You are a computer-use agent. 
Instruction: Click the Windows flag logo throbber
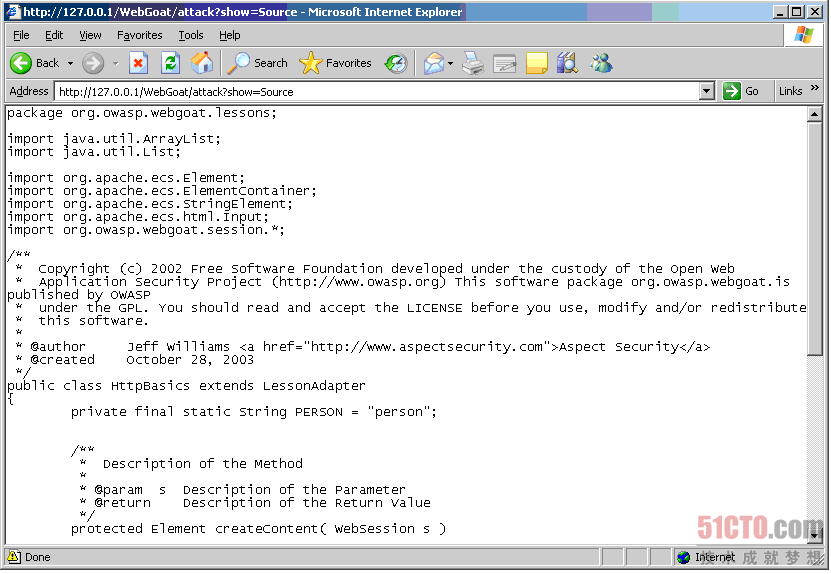[803, 36]
